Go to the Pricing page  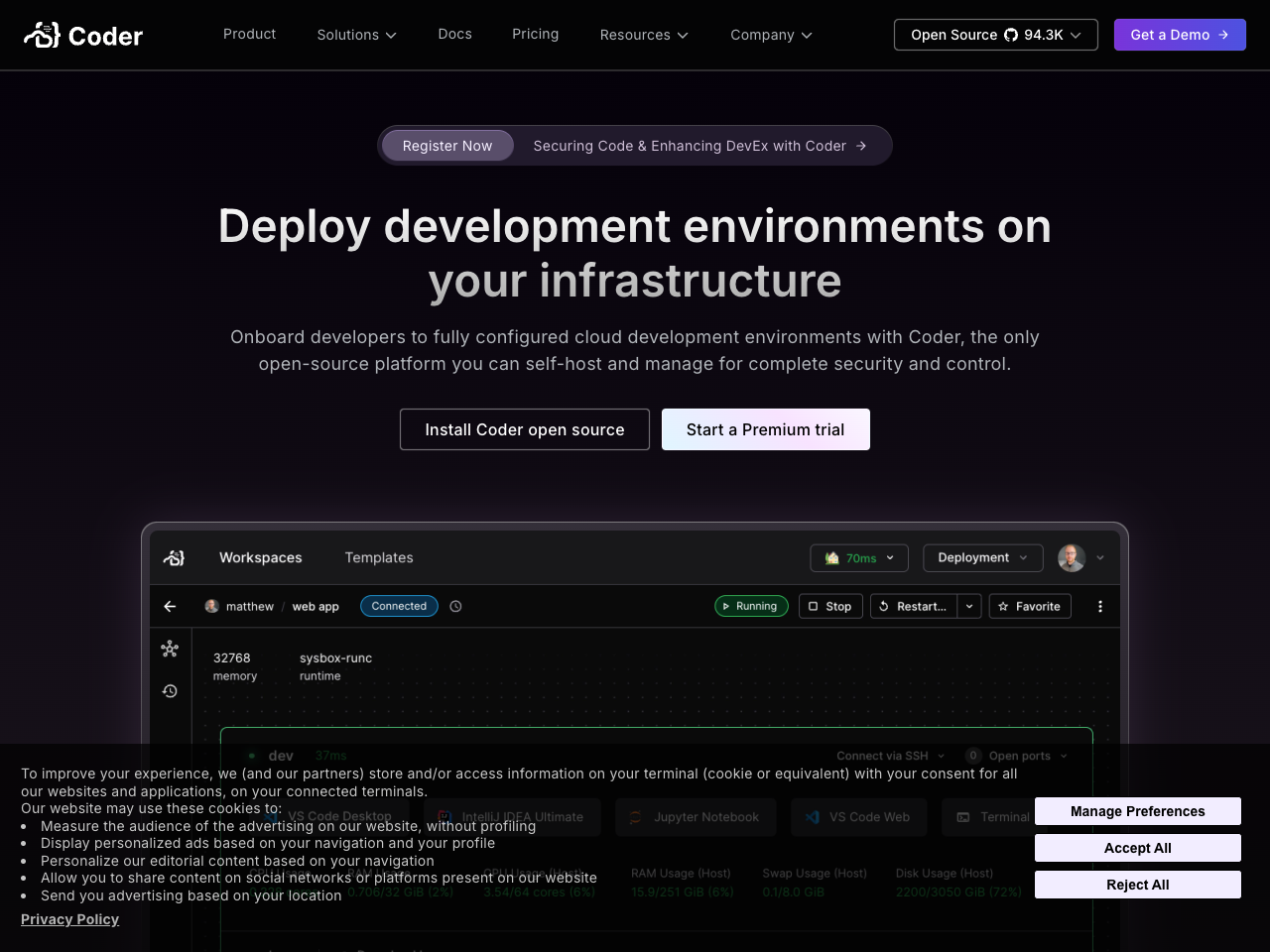535,34
